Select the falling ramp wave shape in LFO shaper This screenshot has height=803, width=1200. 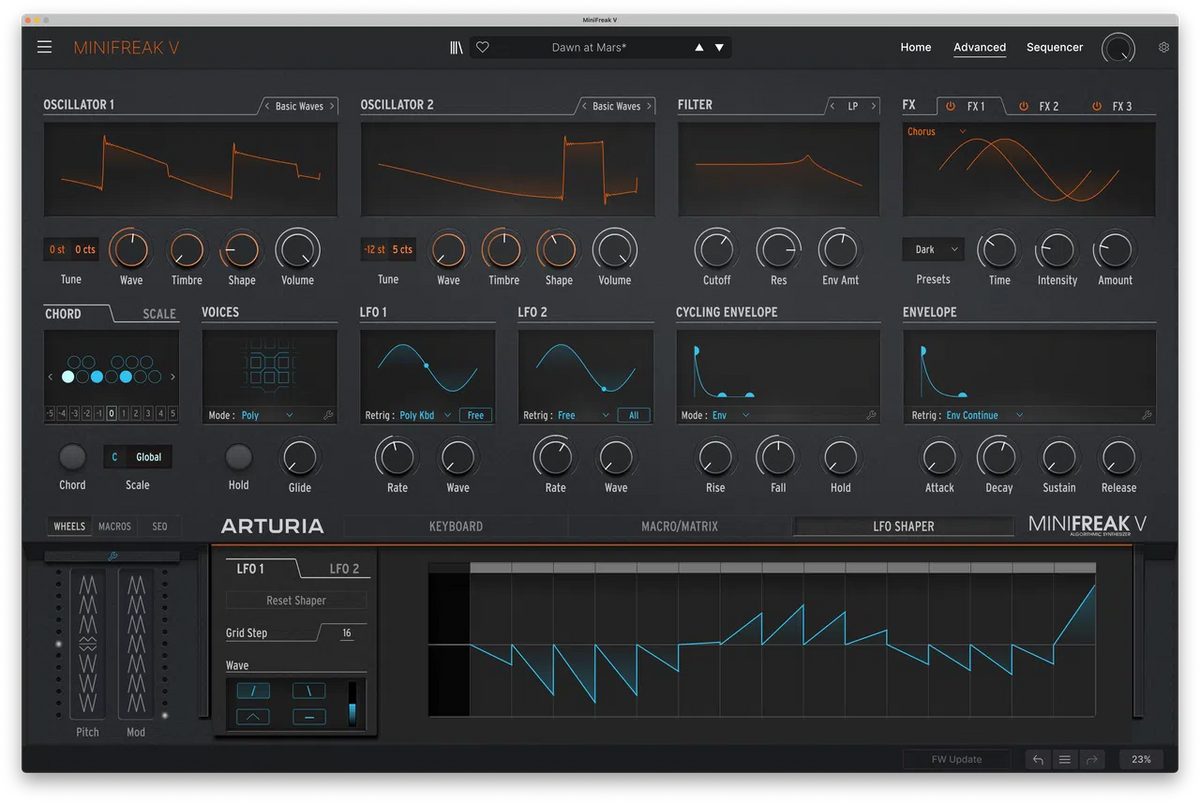coord(308,690)
